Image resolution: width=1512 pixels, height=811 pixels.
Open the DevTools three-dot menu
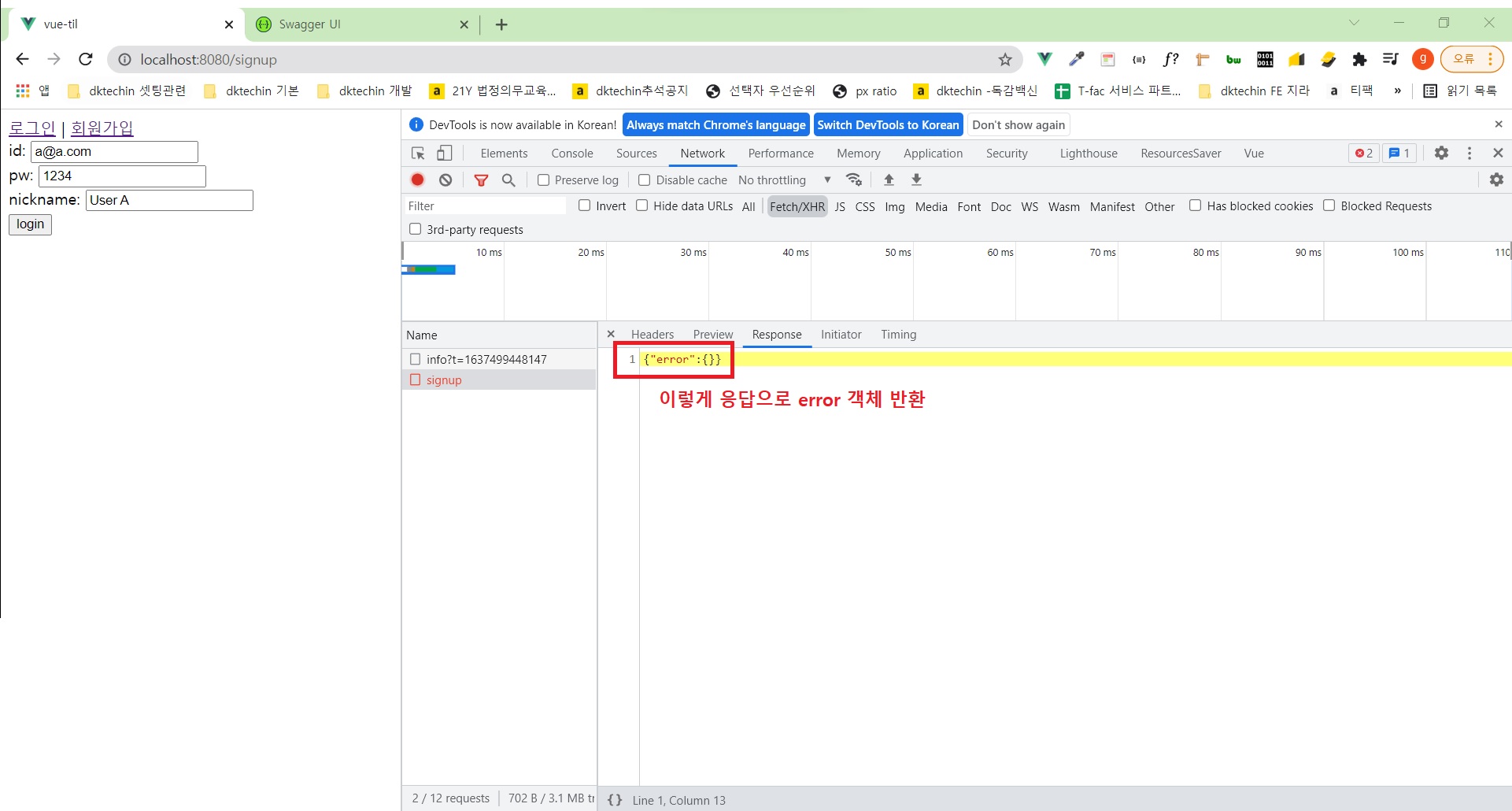[1469, 154]
